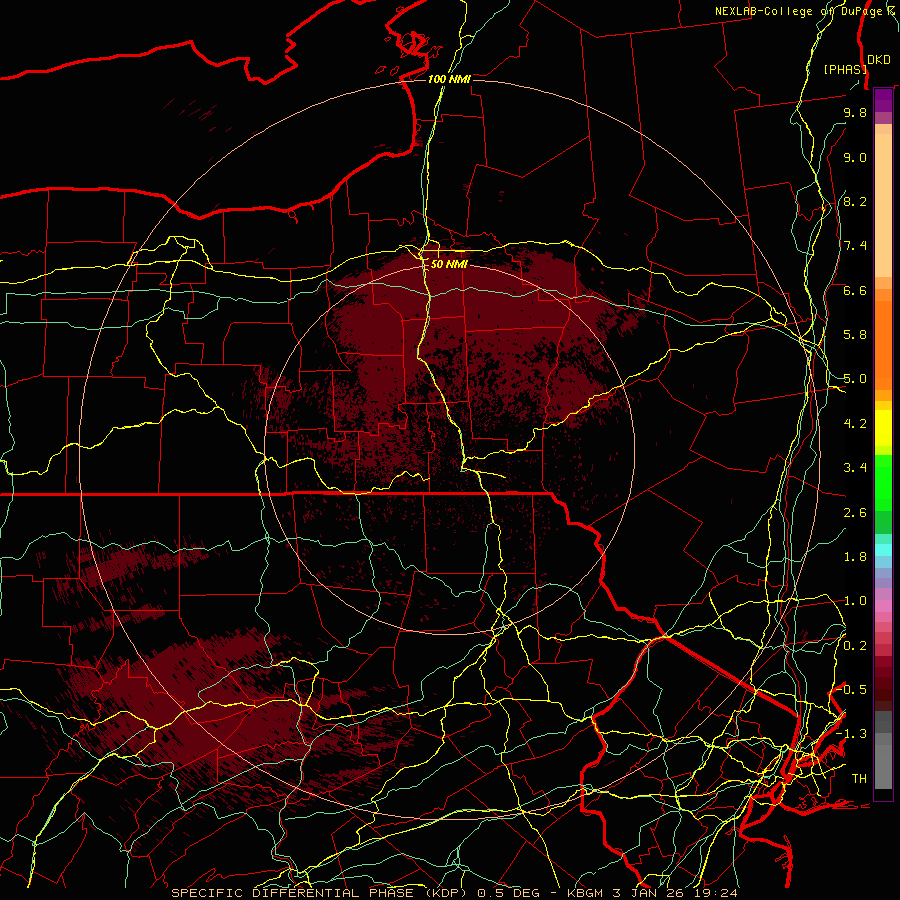Click the 7.4 scale value

pyautogui.click(x=855, y=246)
